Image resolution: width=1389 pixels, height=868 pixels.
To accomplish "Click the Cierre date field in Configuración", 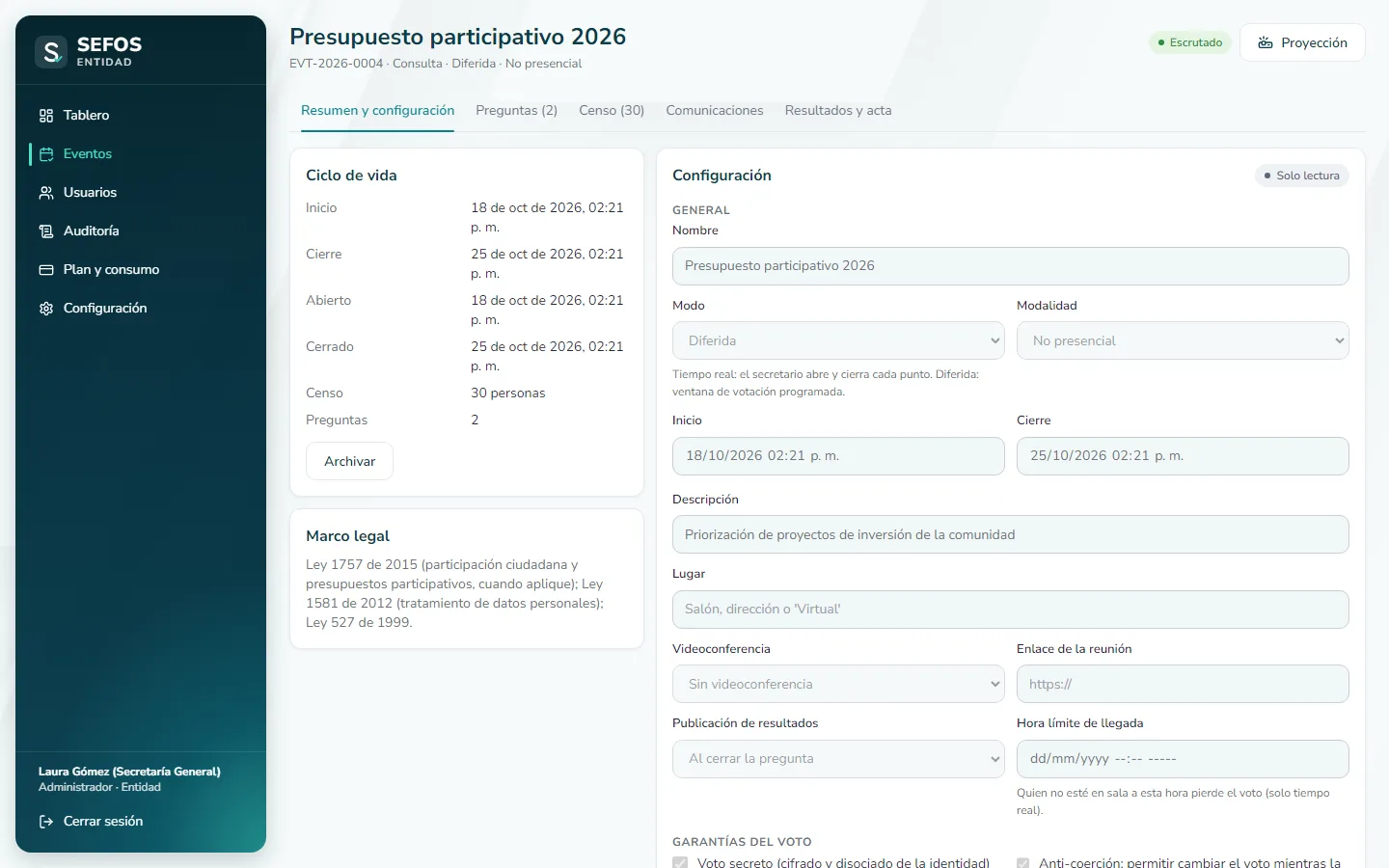I will tap(1183, 456).
